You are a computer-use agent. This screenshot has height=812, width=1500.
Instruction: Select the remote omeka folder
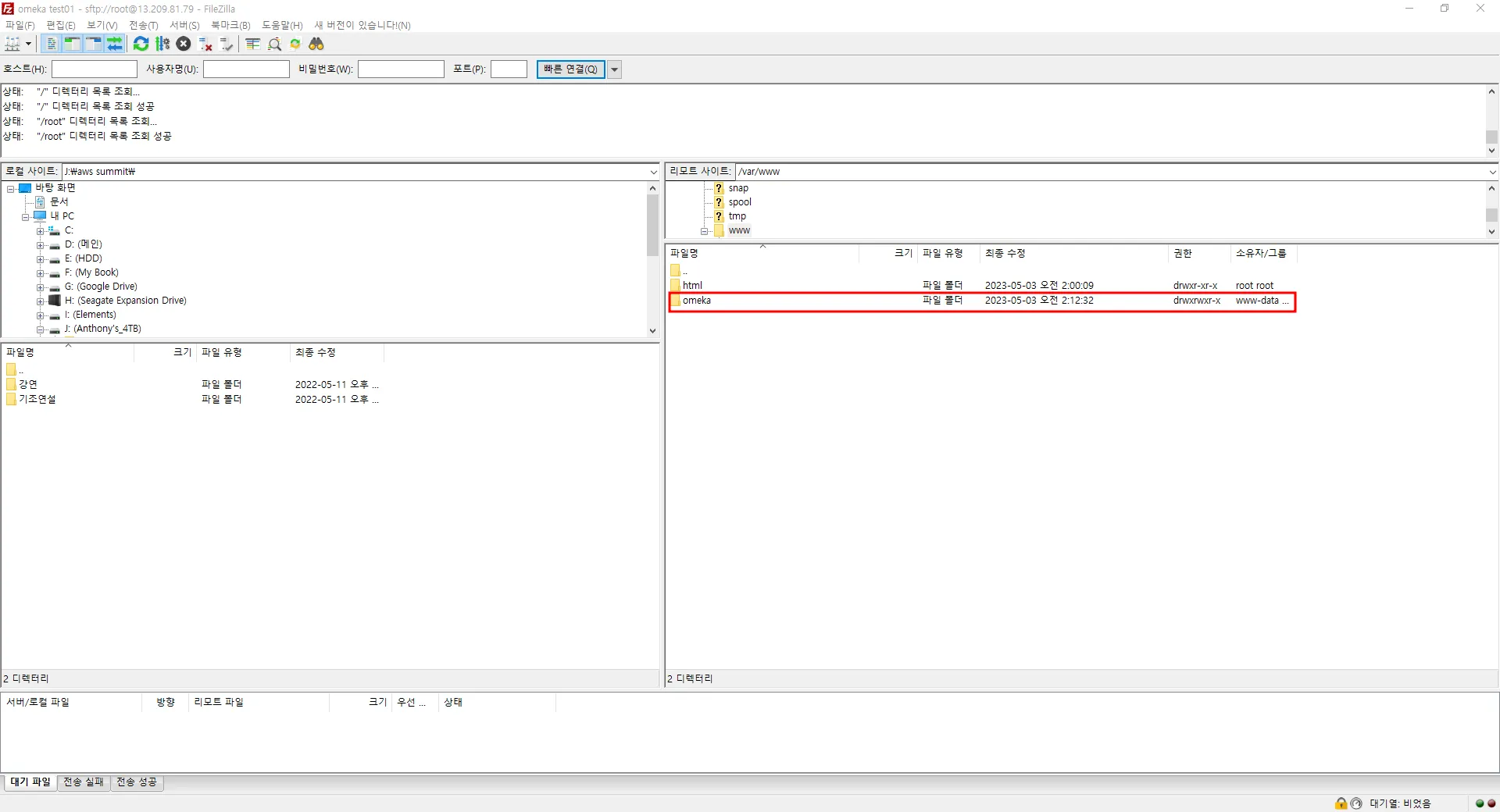coord(697,301)
